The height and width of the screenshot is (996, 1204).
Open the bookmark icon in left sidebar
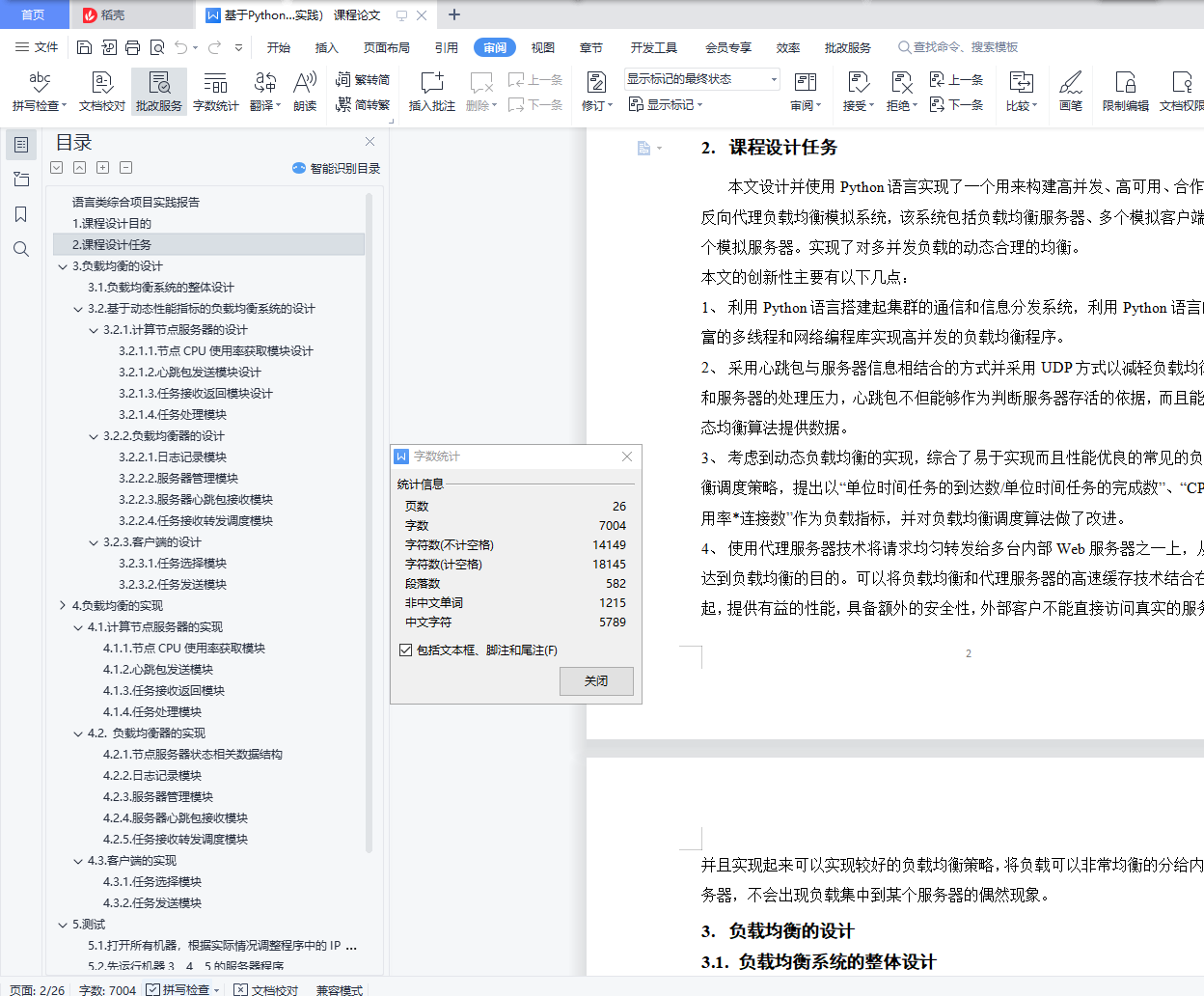(21, 214)
